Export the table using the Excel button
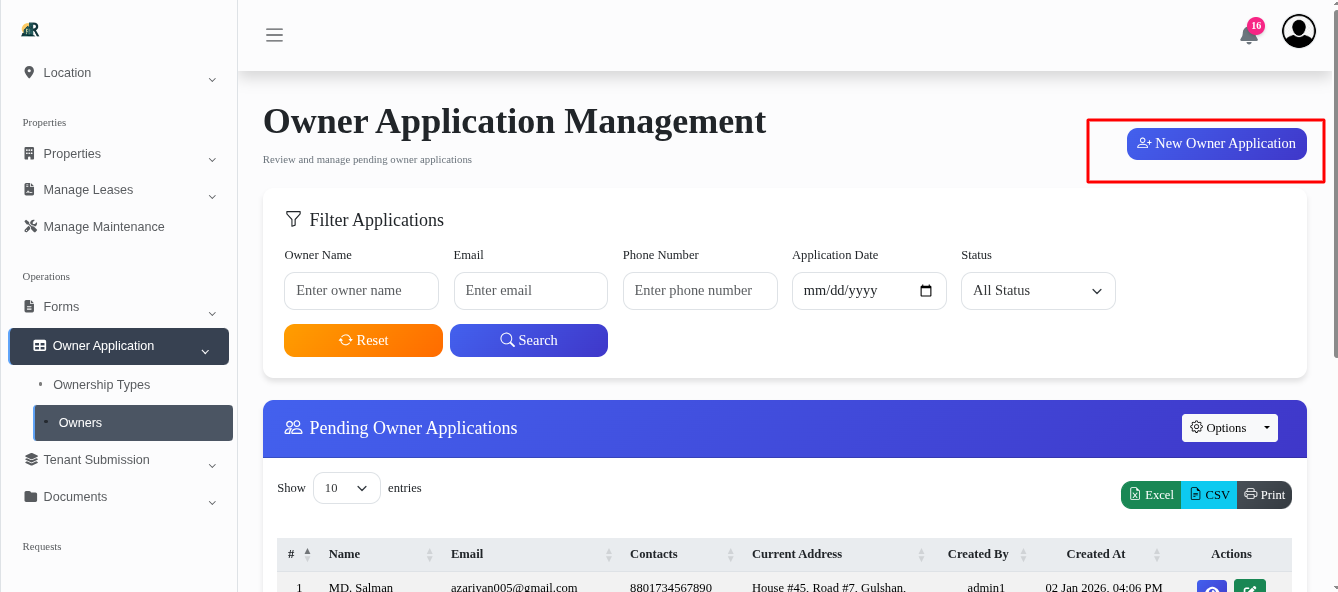 point(1151,494)
